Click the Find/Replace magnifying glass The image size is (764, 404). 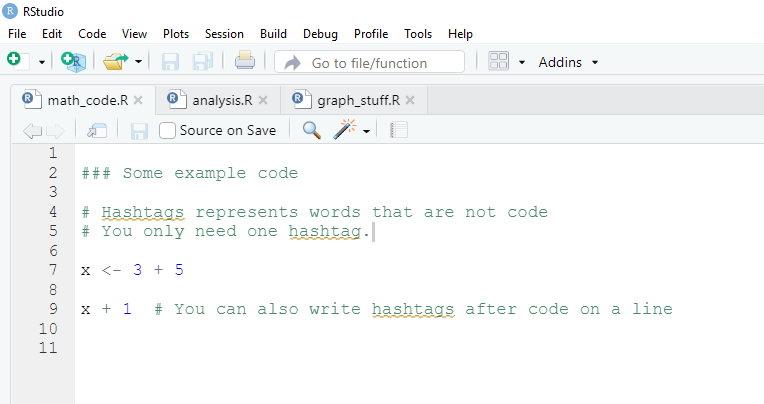point(312,130)
